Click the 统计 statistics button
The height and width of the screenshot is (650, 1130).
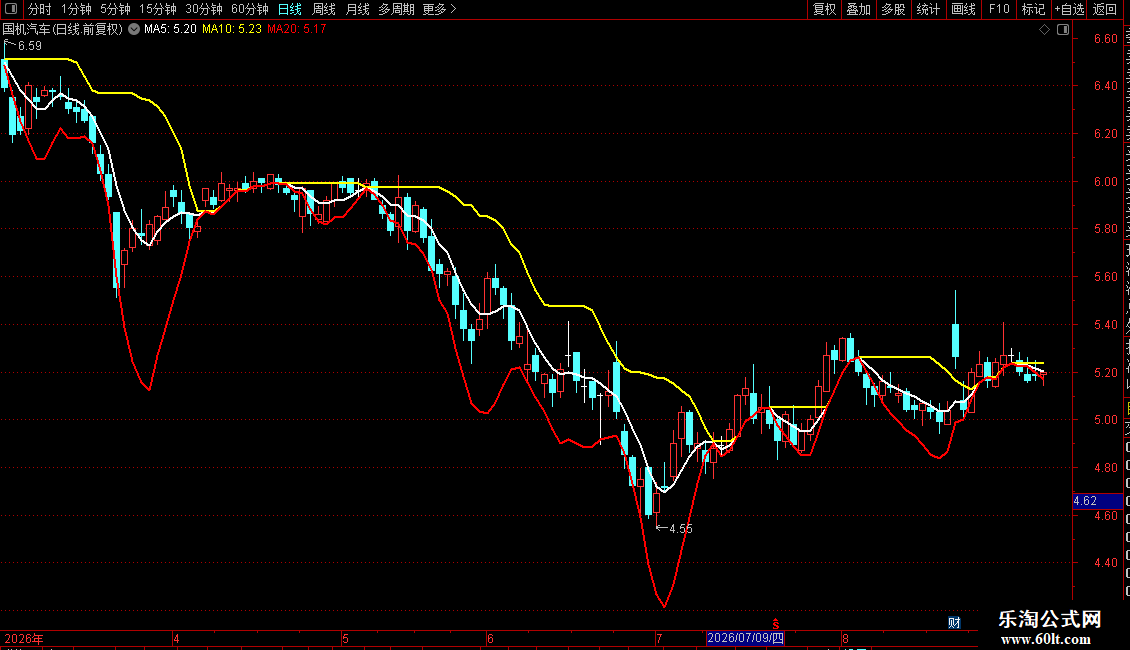[x=927, y=9]
